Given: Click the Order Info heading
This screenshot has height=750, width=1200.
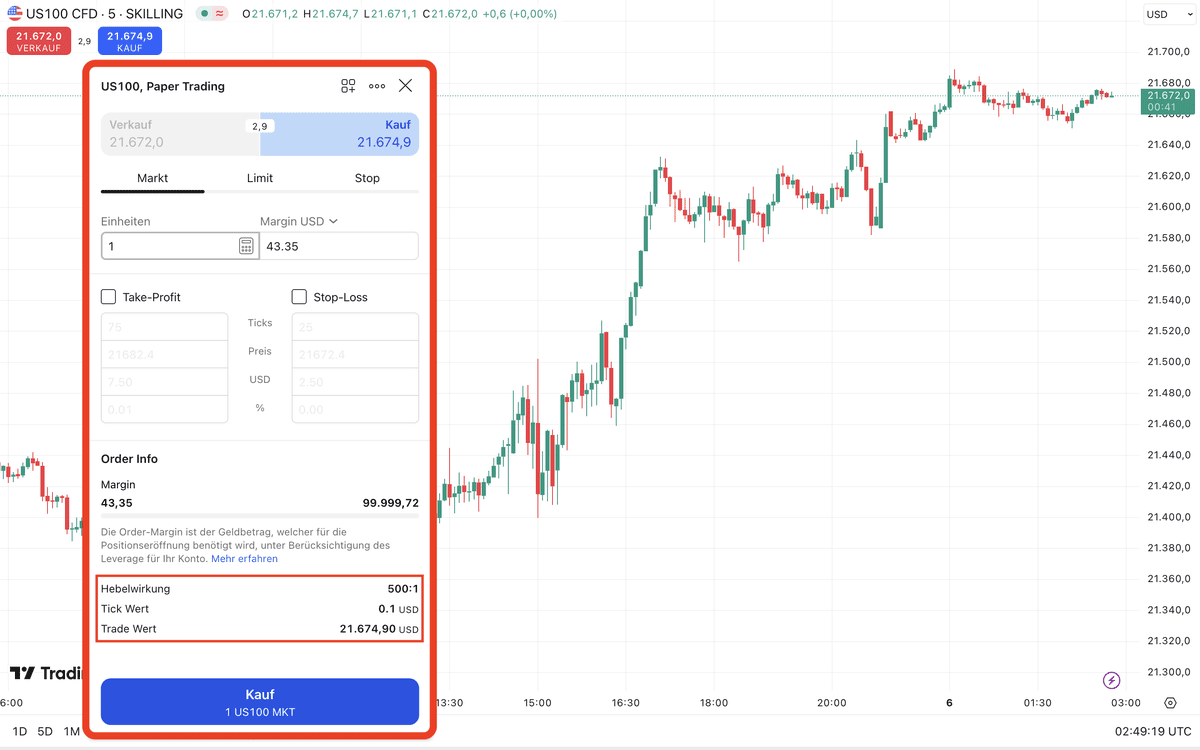Looking at the screenshot, I should tap(129, 459).
